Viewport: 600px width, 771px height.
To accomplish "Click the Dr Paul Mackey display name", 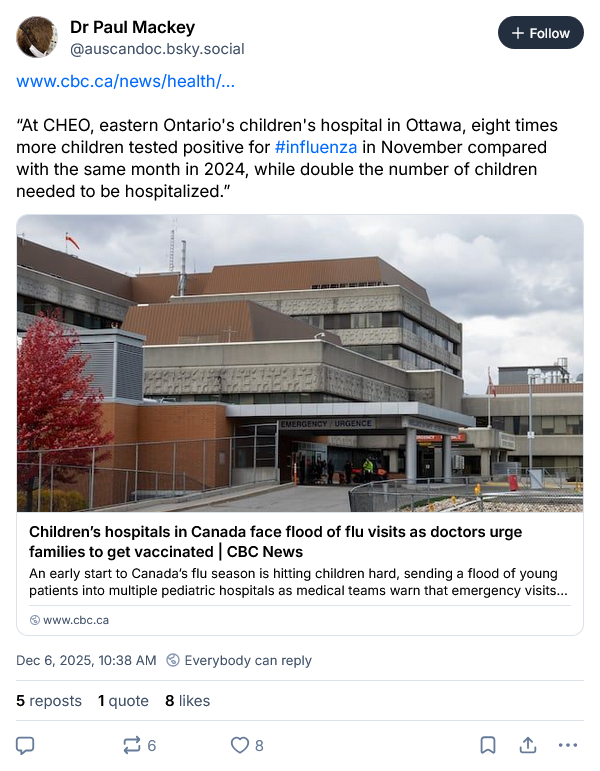I will coord(132,27).
